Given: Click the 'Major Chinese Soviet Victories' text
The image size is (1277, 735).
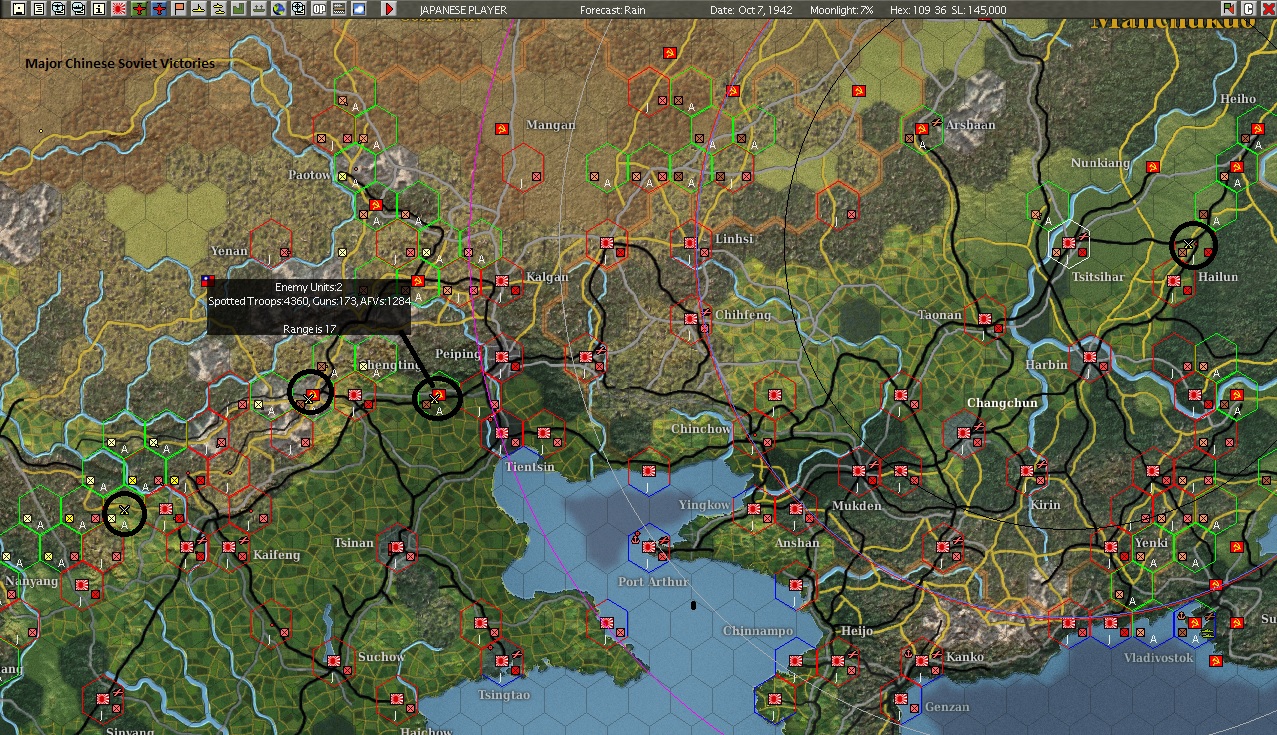Looking at the screenshot, I should (120, 63).
